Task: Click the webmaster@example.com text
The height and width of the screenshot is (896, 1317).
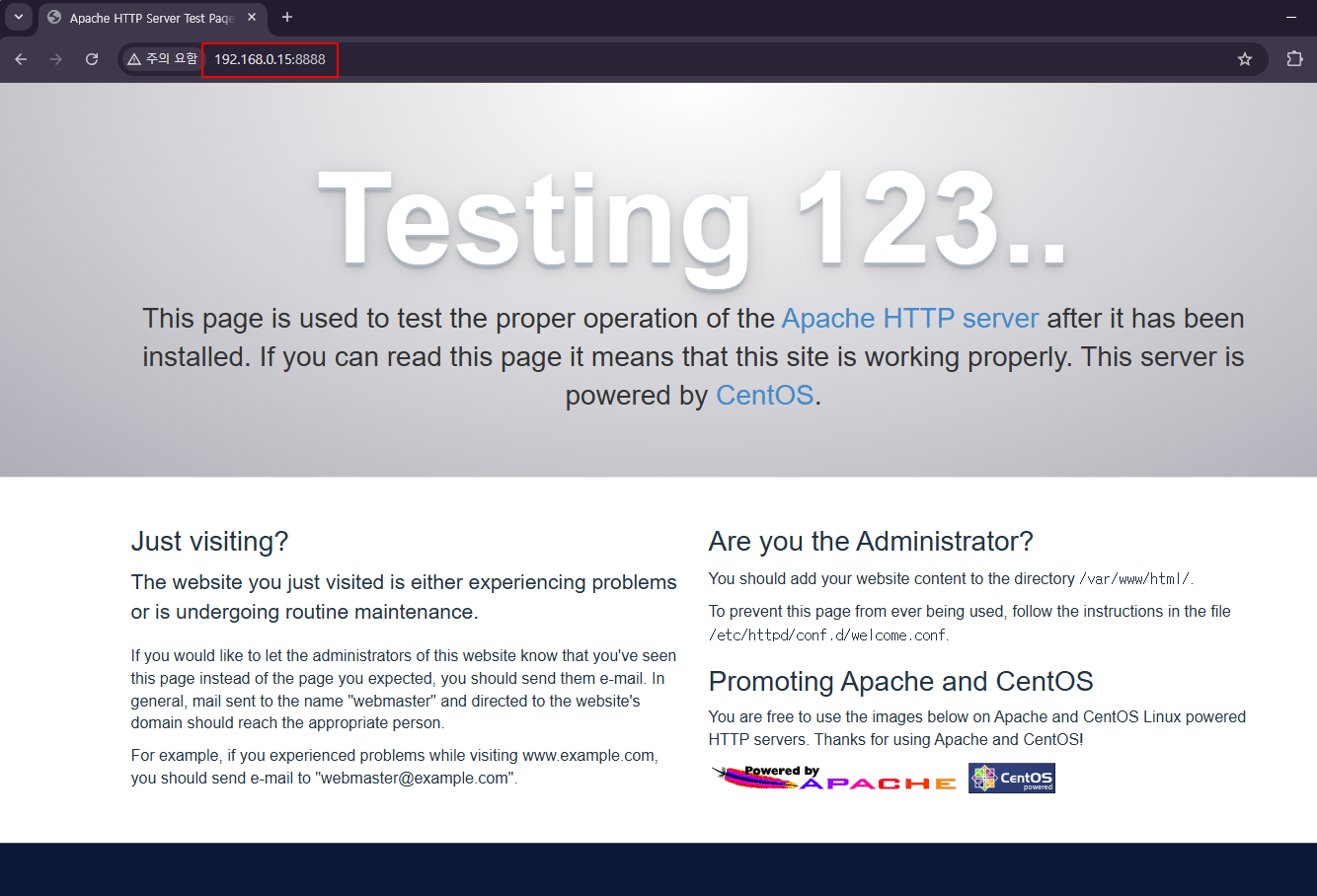Action: (415, 779)
